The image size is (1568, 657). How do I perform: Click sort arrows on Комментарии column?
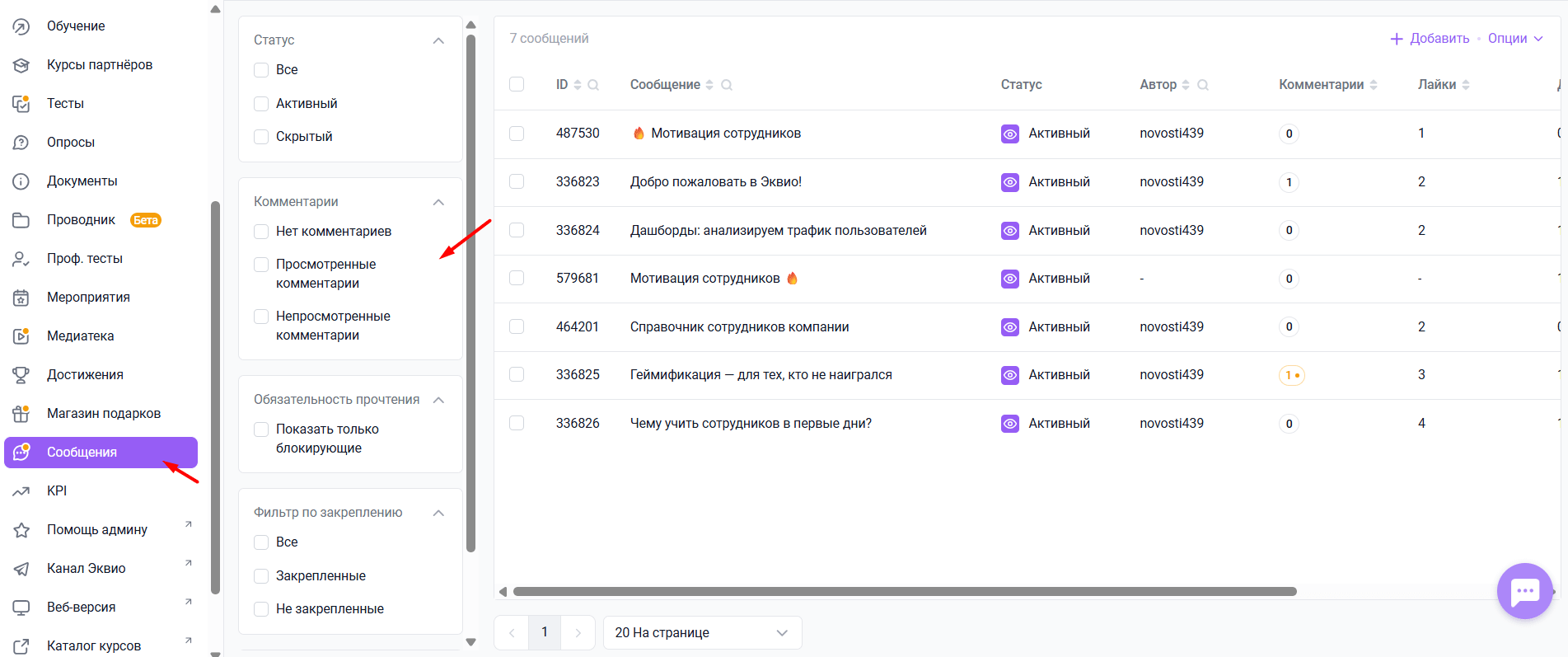1374,85
